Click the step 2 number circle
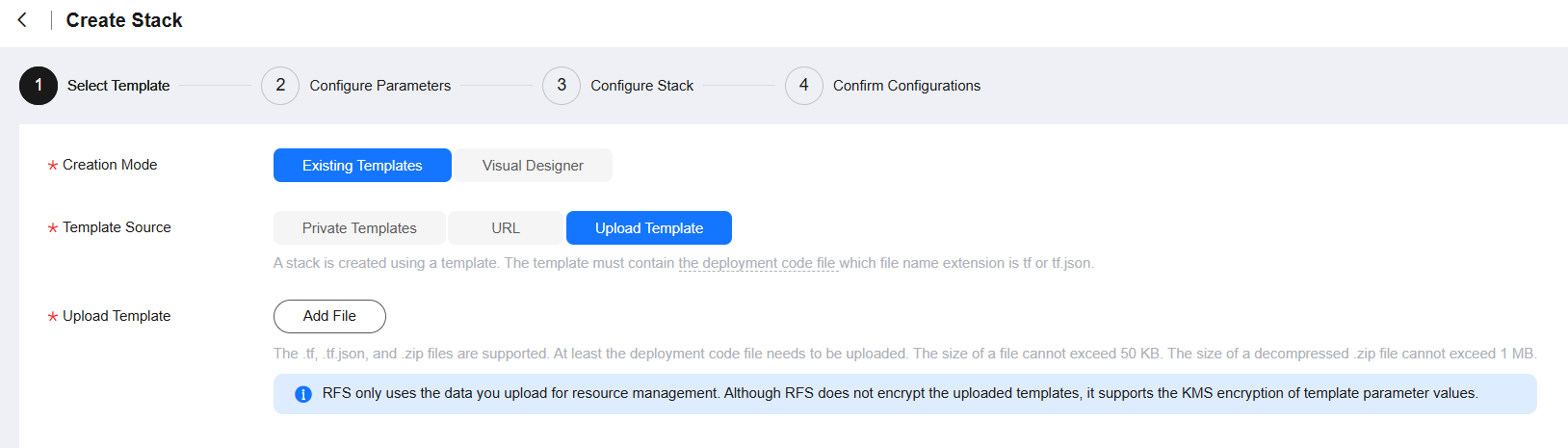Image resolution: width=1568 pixels, height=448 pixels. 280,86
